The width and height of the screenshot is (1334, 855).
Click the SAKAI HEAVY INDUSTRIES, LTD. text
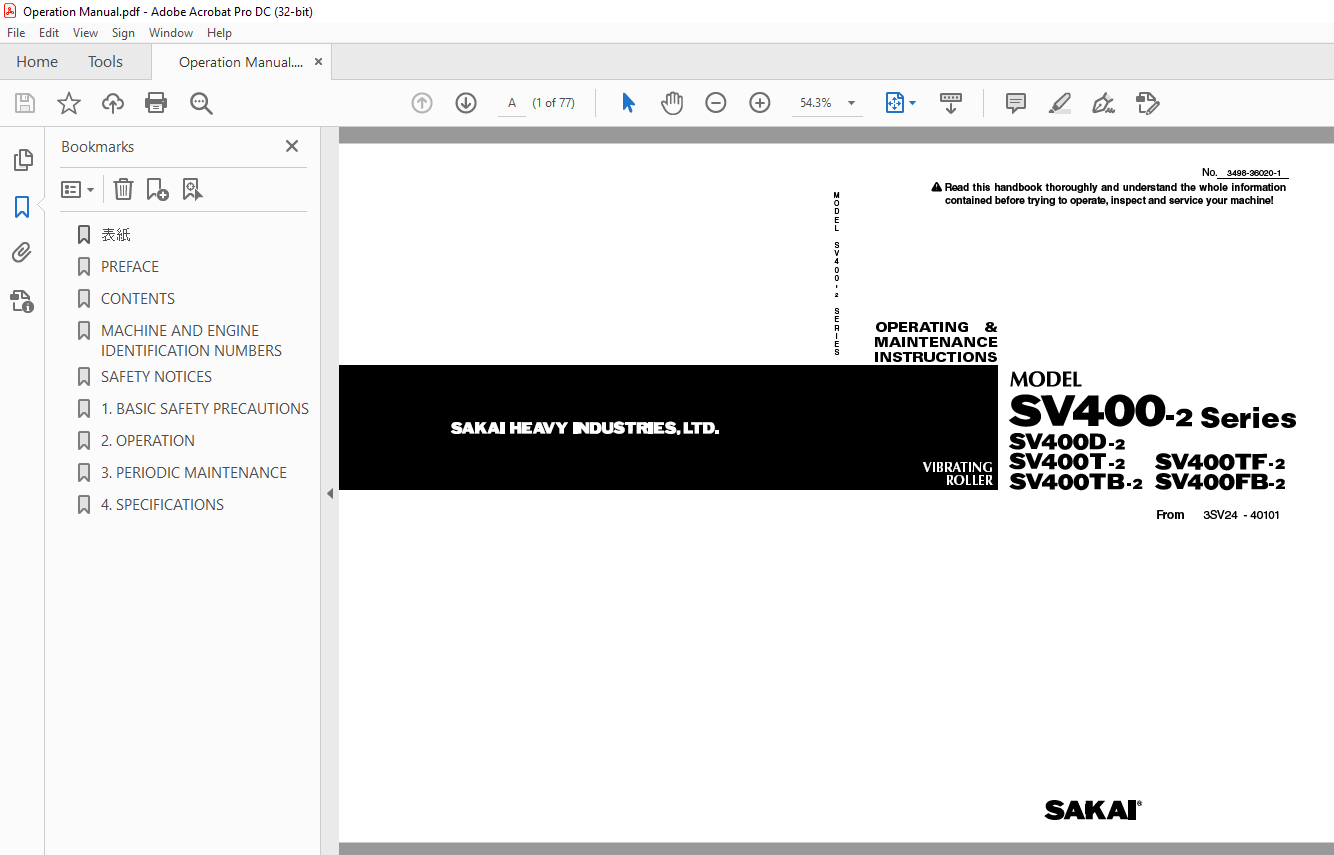pyautogui.click(x=585, y=428)
